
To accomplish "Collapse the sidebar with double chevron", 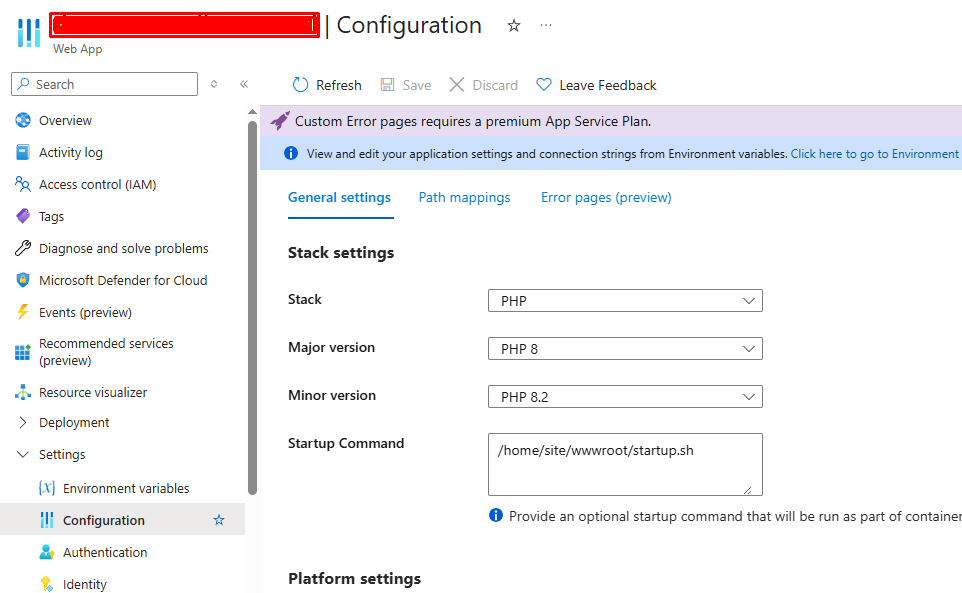I will [x=244, y=84].
